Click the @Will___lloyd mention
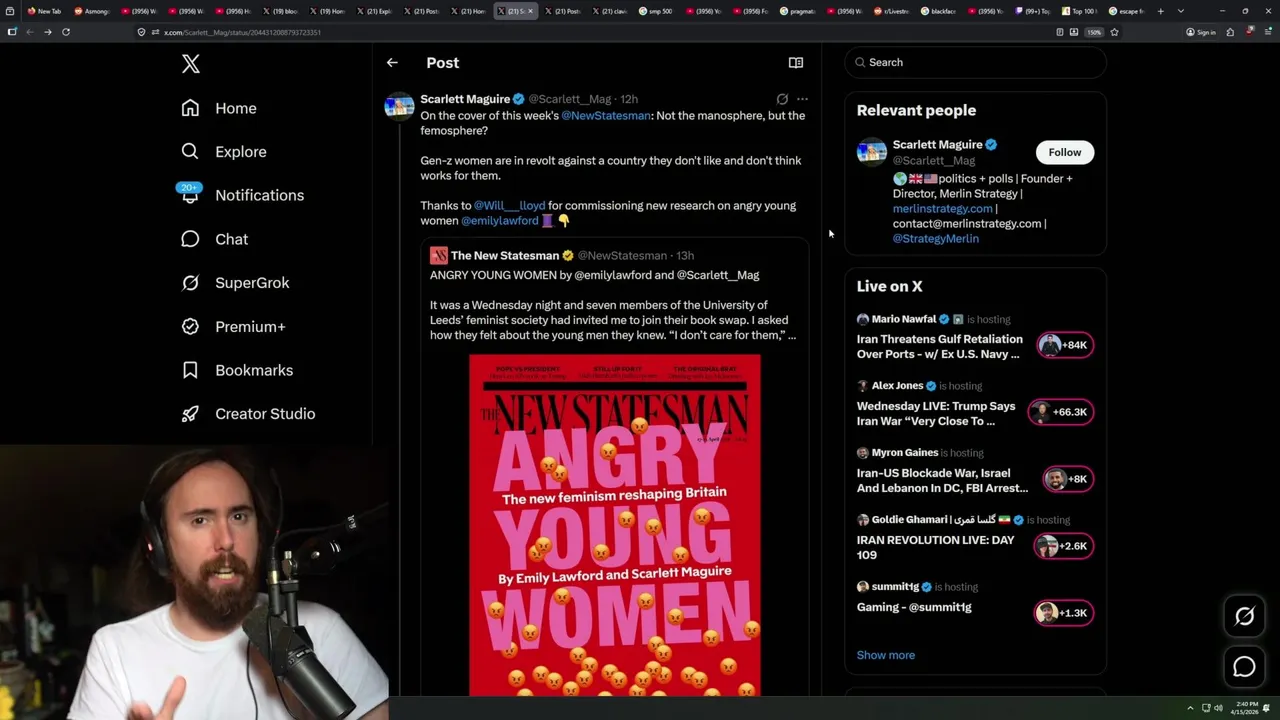This screenshot has height=720, width=1280. pyautogui.click(x=510, y=206)
